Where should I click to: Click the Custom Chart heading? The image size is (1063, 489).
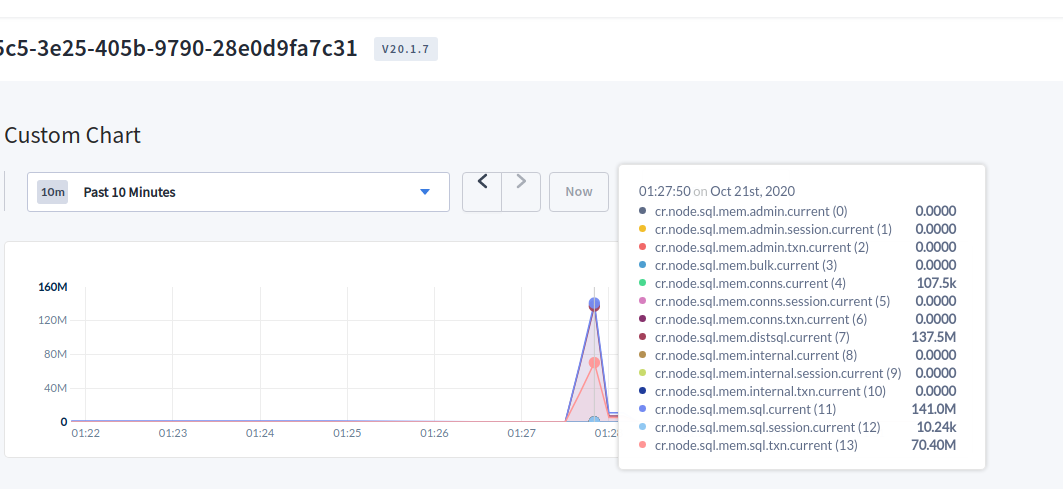pos(73,135)
